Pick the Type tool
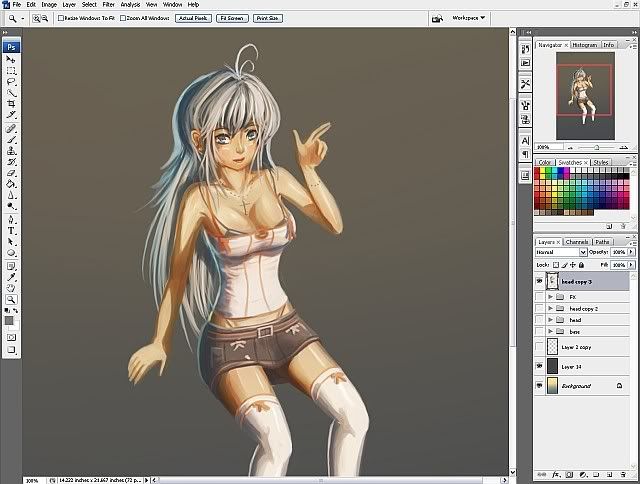 11,230
